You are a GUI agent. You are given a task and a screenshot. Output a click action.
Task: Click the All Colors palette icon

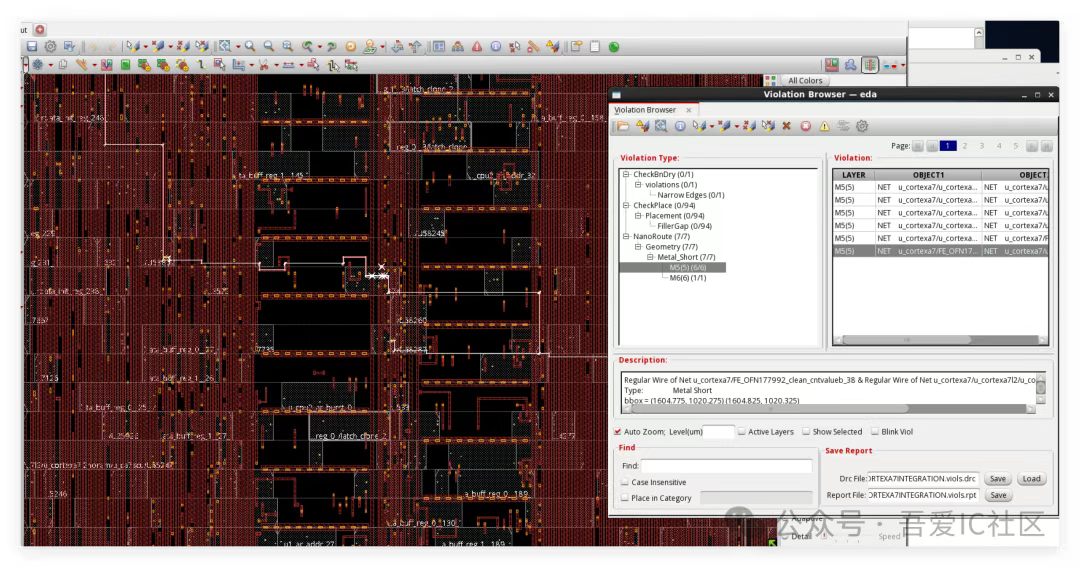click(x=770, y=81)
